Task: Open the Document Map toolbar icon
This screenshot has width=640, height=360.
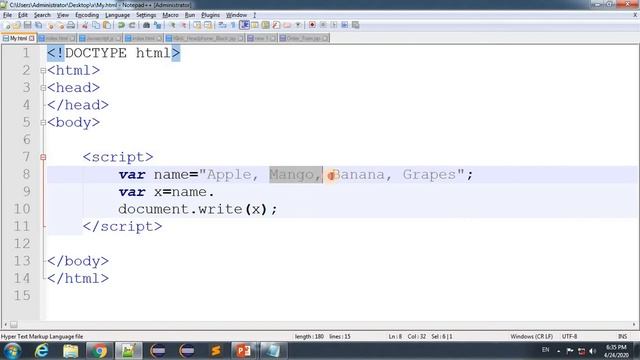Action: pyautogui.click(x=265, y=25)
